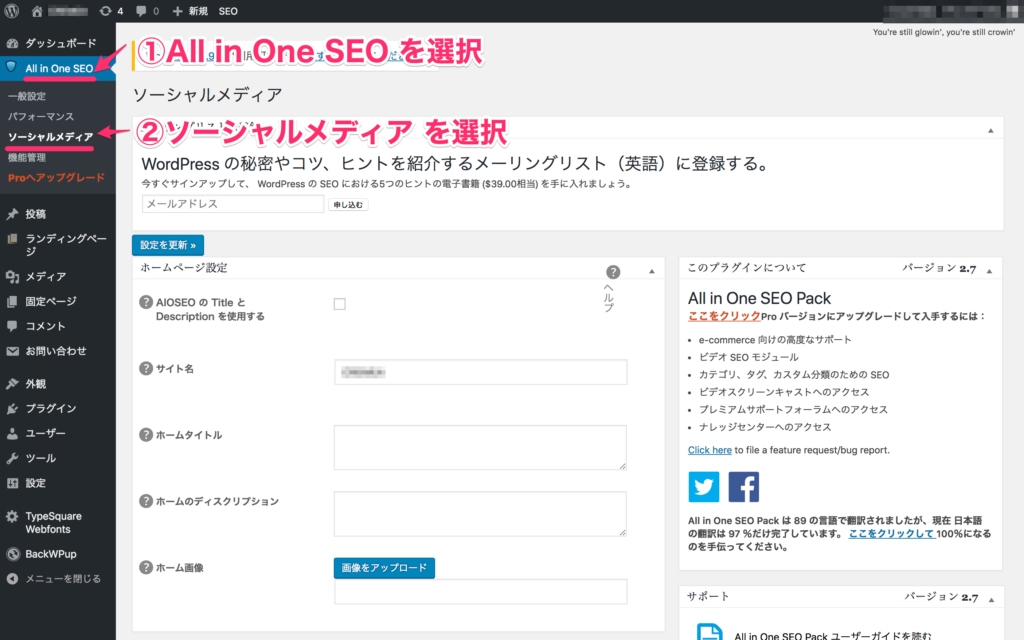Click the Plugins plug icon
The height and width of the screenshot is (640, 1024).
(12, 408)
